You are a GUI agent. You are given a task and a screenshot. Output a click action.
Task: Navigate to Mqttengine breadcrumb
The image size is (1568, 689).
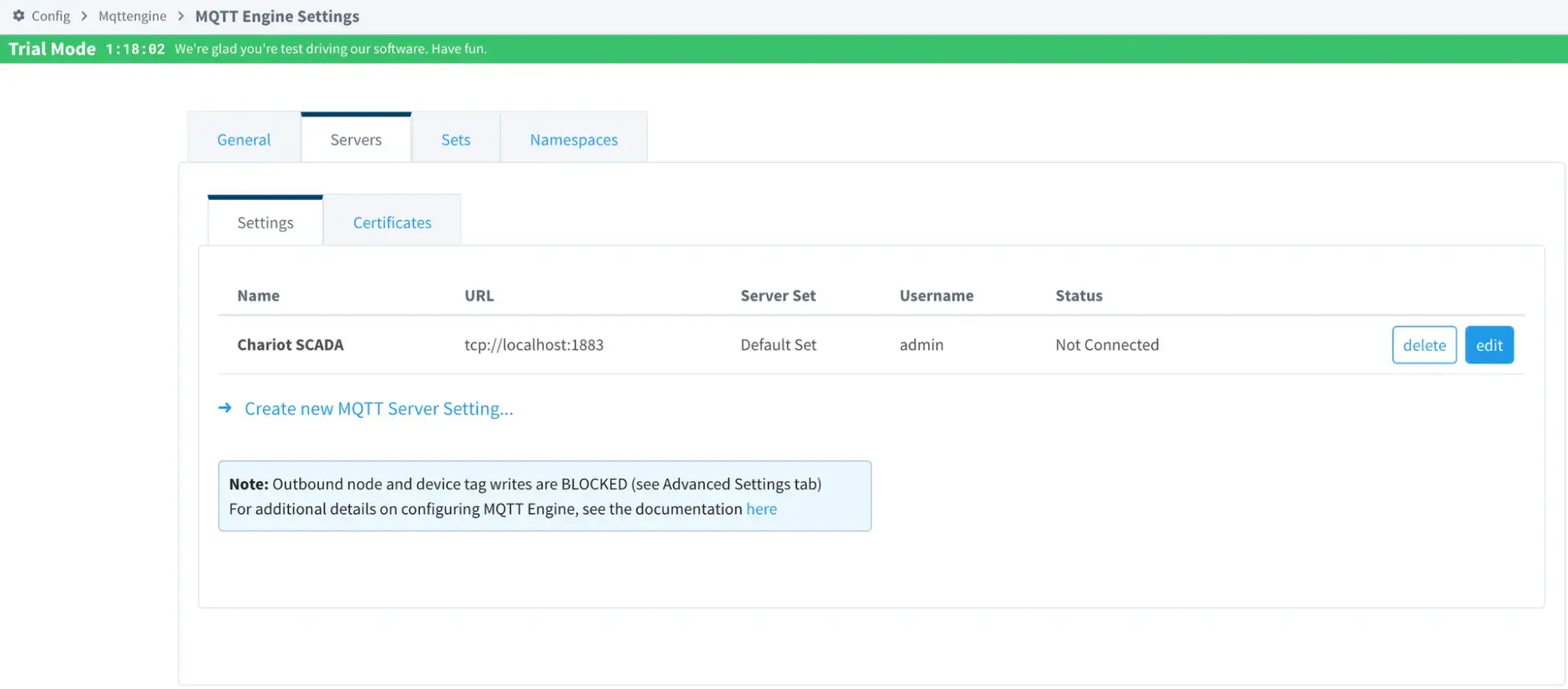click(133, 16)
